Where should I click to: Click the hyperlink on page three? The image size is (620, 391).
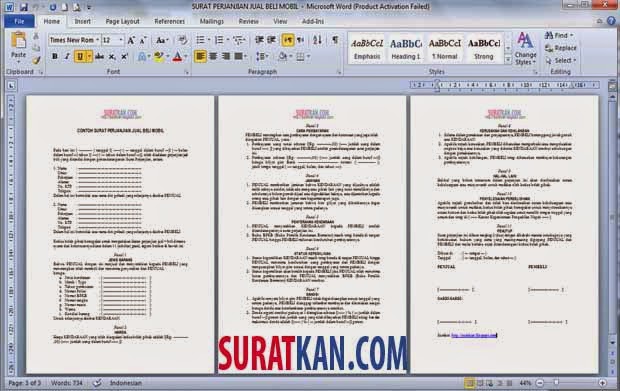[474, 335]
